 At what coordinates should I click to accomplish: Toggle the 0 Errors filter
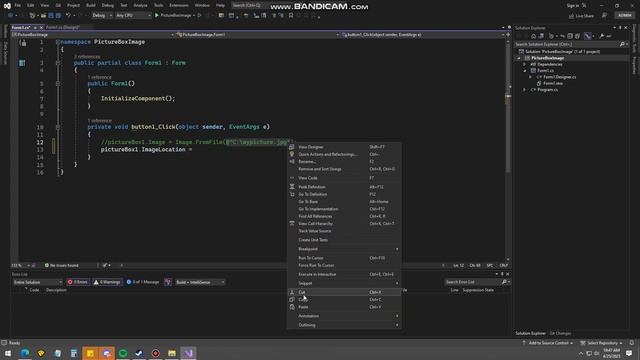(x=78, y=282)
